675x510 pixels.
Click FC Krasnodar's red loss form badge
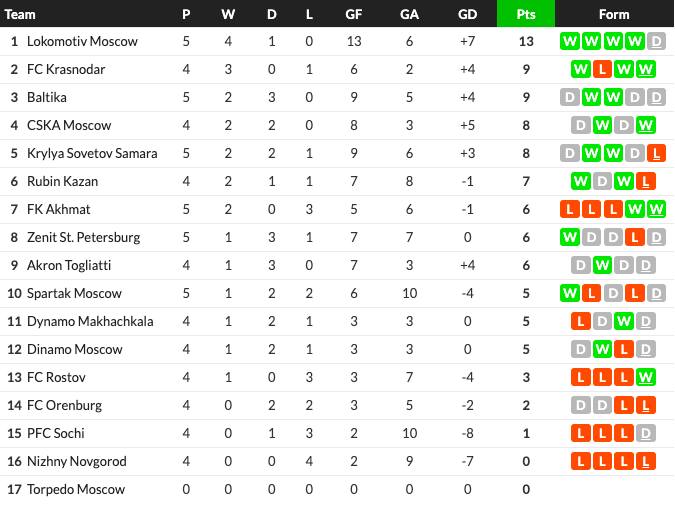(602, 69)
